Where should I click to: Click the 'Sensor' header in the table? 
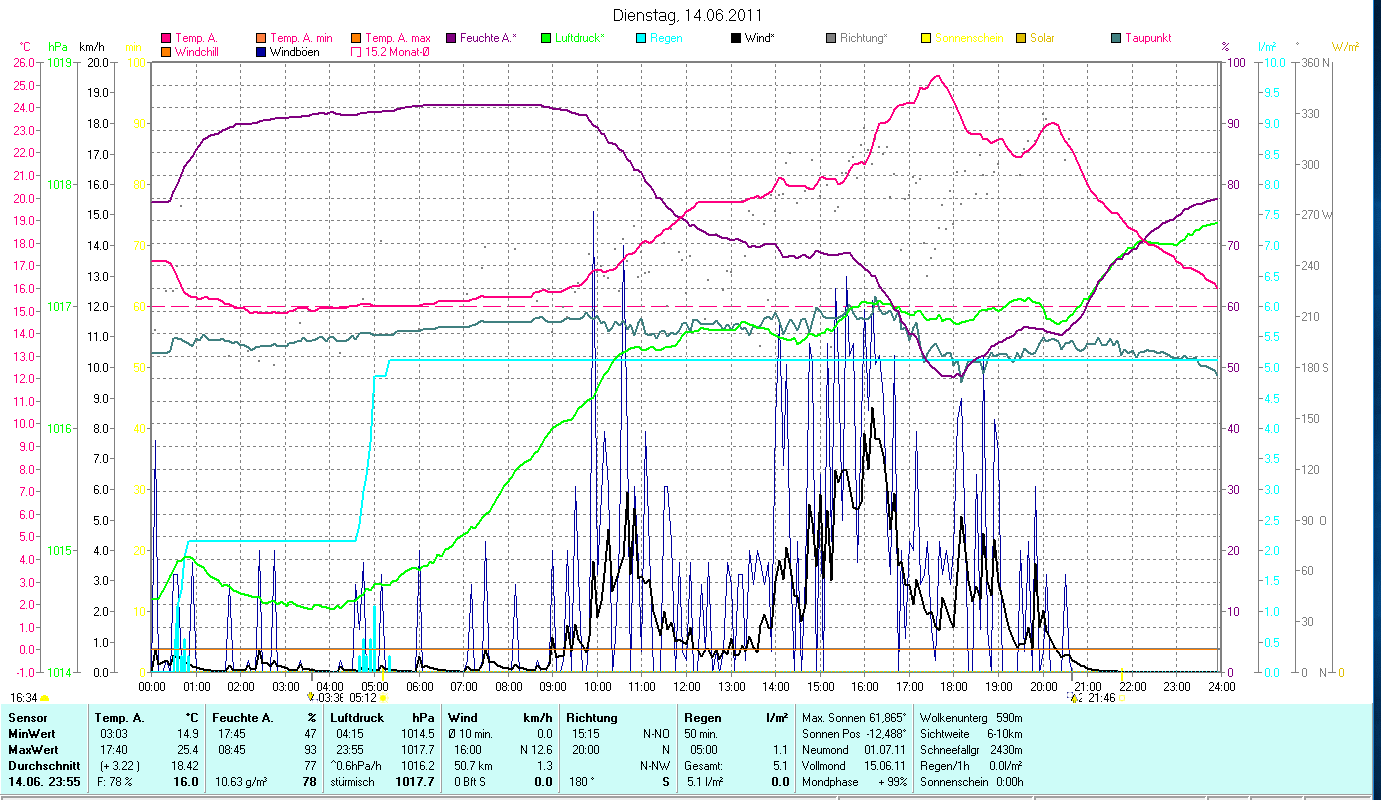[x=27, y=718]
